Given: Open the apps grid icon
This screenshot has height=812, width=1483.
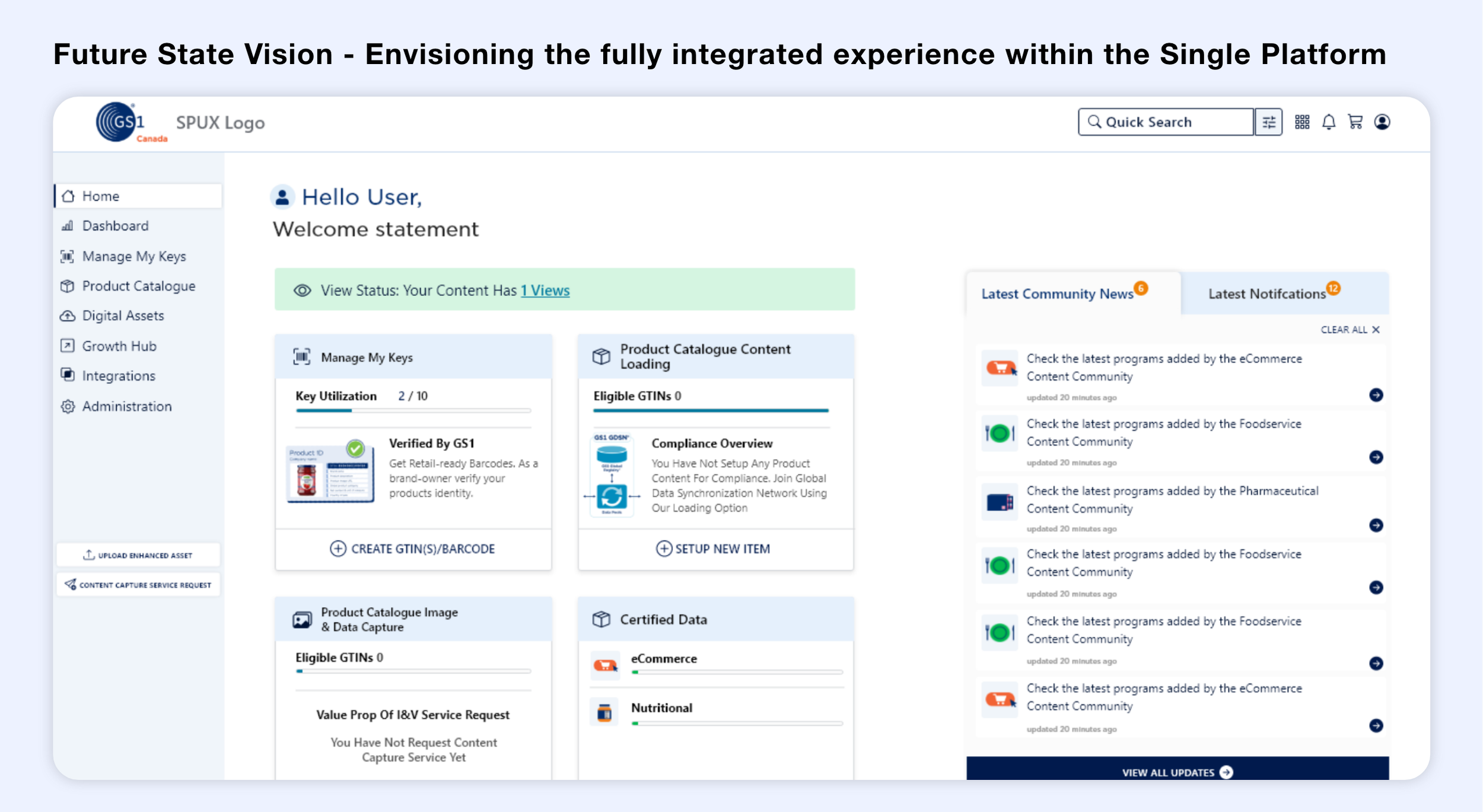Looking at the screenshot, I should (x=1301, y=122).
